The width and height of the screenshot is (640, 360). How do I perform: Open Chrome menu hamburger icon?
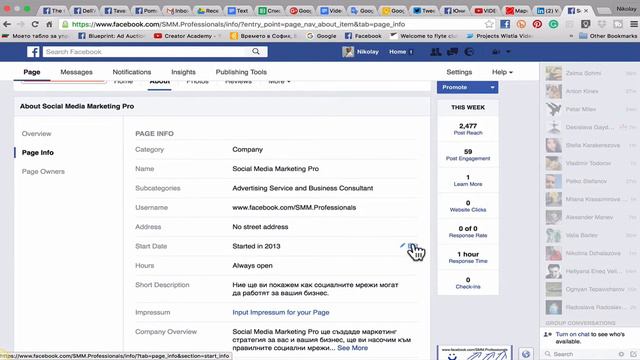point(634,24)
